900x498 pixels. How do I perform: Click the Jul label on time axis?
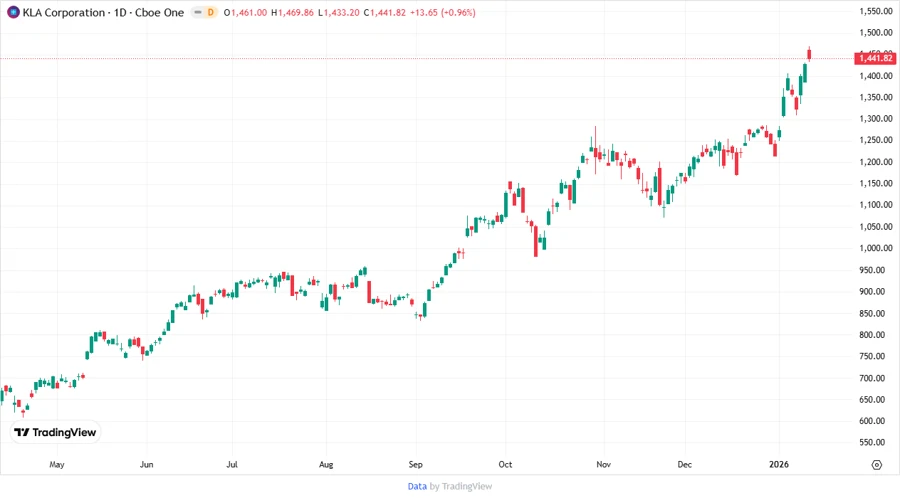pyautogui.click(x=232, y=465)
